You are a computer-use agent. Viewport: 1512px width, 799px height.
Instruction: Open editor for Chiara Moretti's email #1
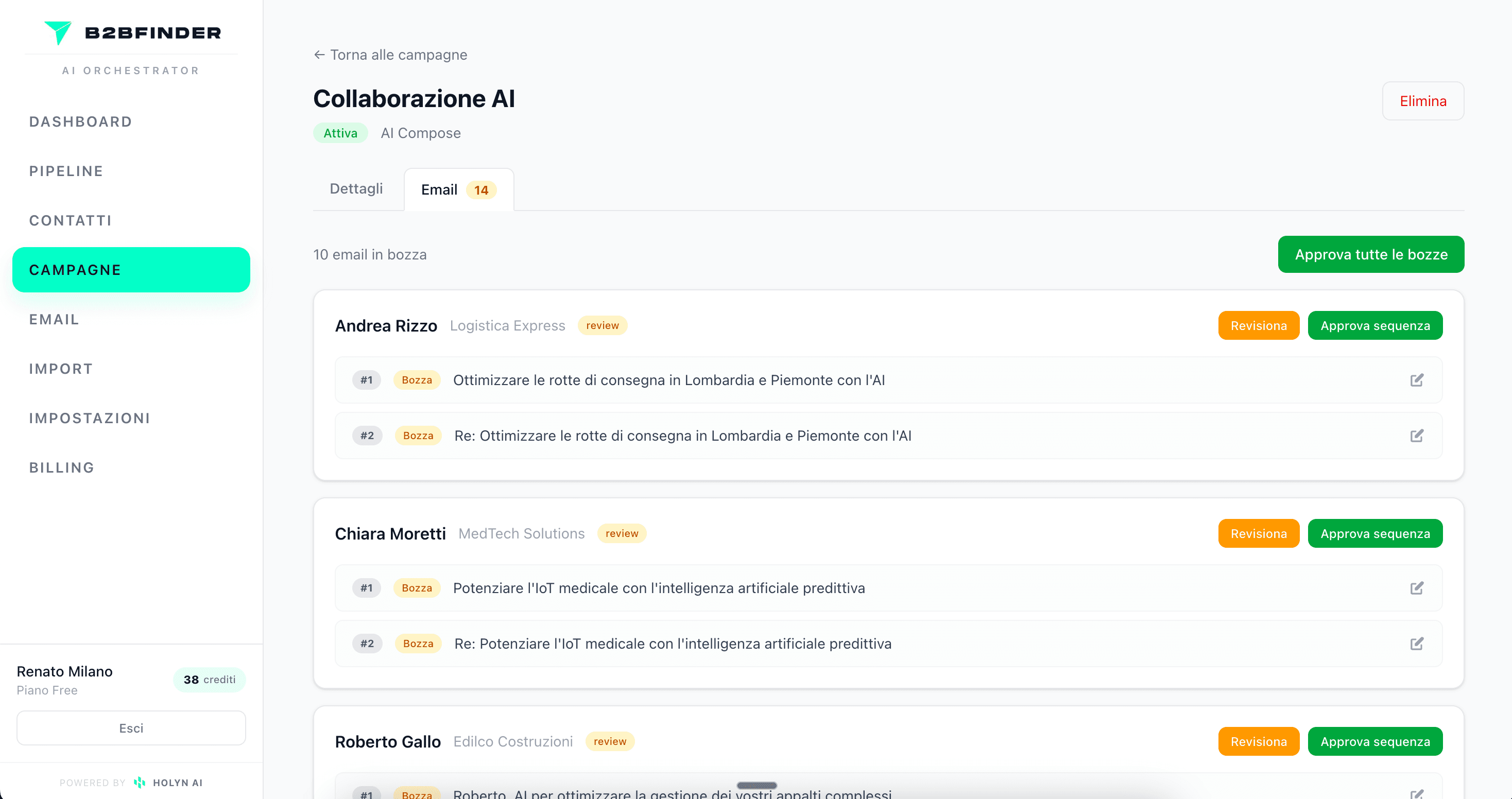[x=1416, y=588]
